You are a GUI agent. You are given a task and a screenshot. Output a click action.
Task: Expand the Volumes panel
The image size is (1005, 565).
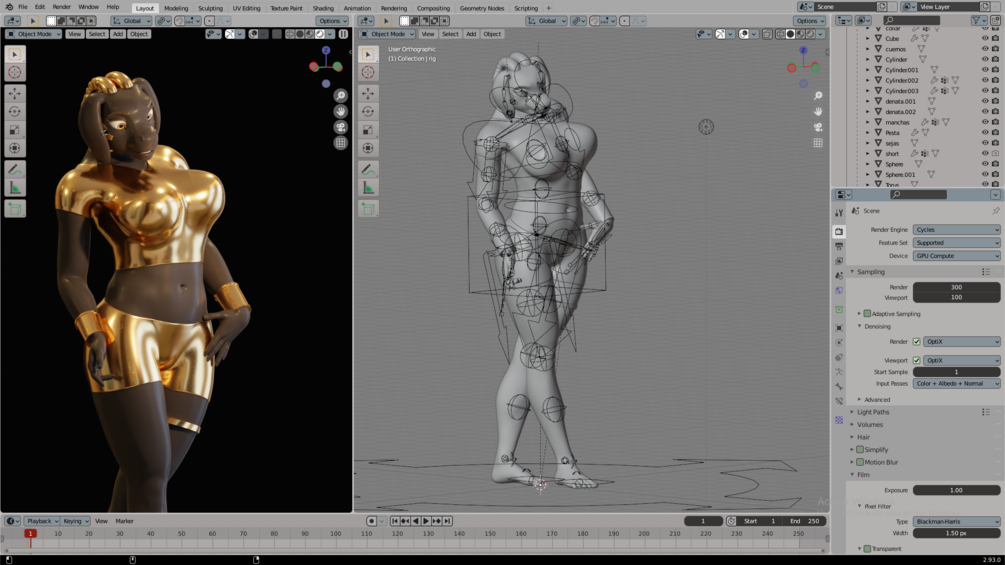(x=869, y=425)
